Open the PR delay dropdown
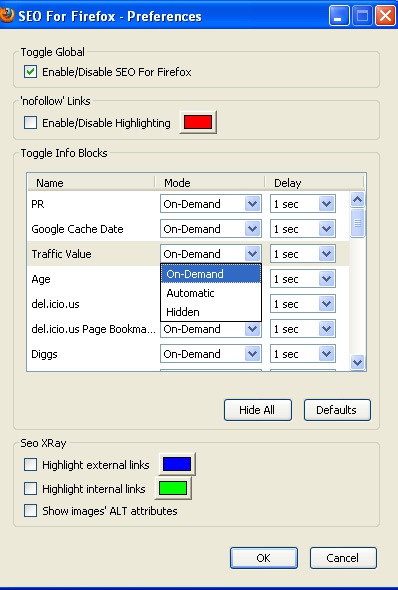This screenshot has height=590, width=398. coord(303,204)
